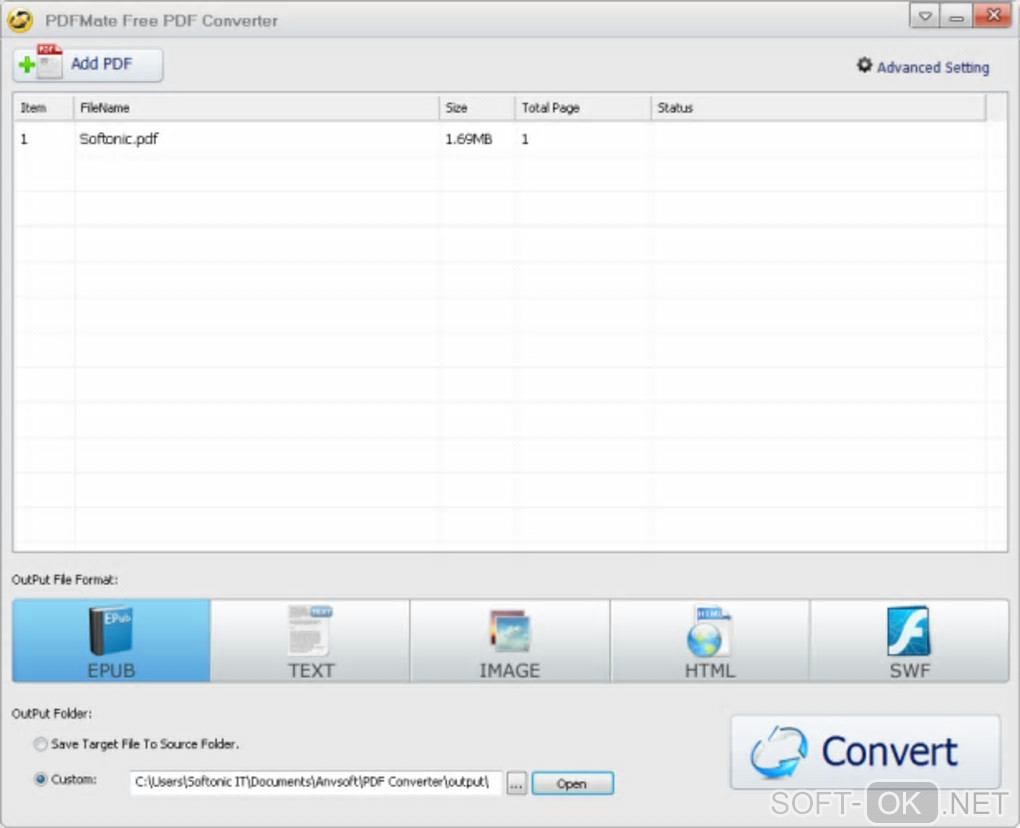
Task: Sort by the Item column header
Action: pyautogui.click(x=43, y=108)
